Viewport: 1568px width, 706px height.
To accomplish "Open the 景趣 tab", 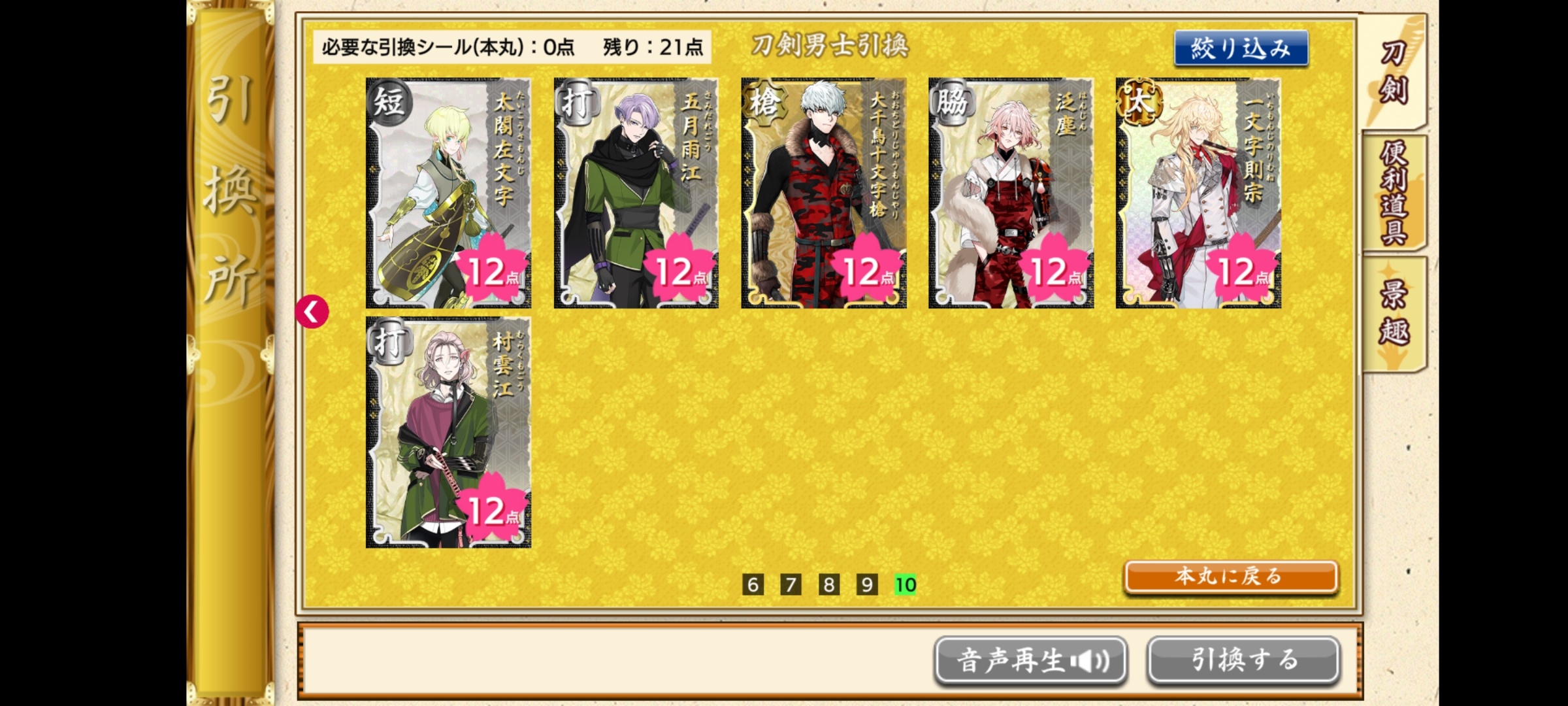I will pyautogui.click(x=1394, y=314).
